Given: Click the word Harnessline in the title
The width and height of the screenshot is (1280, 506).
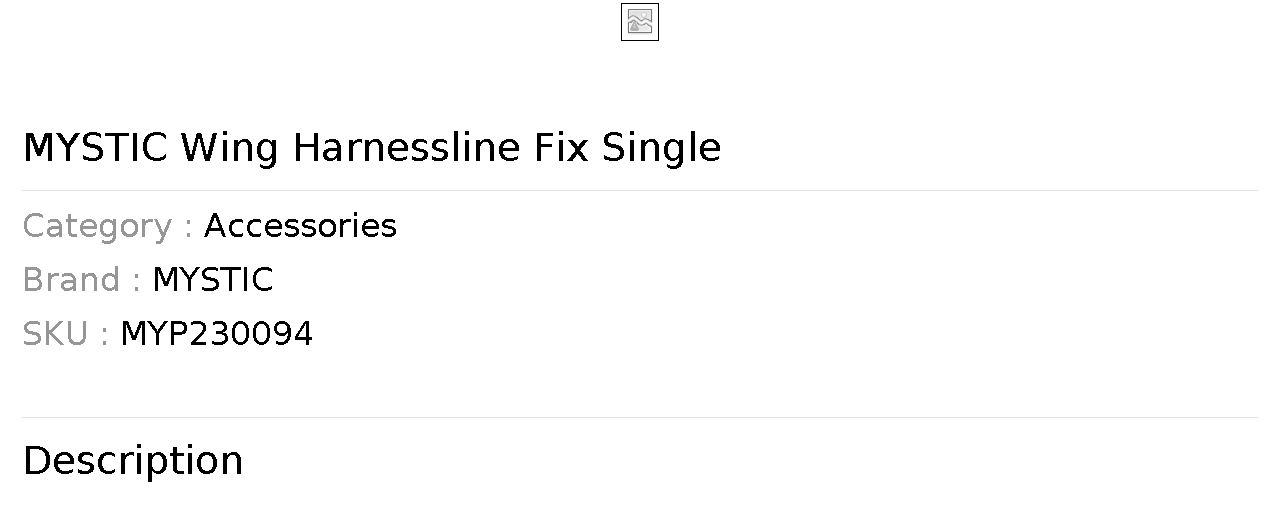Looking at the screenshot, I should [x=406, y=148].
